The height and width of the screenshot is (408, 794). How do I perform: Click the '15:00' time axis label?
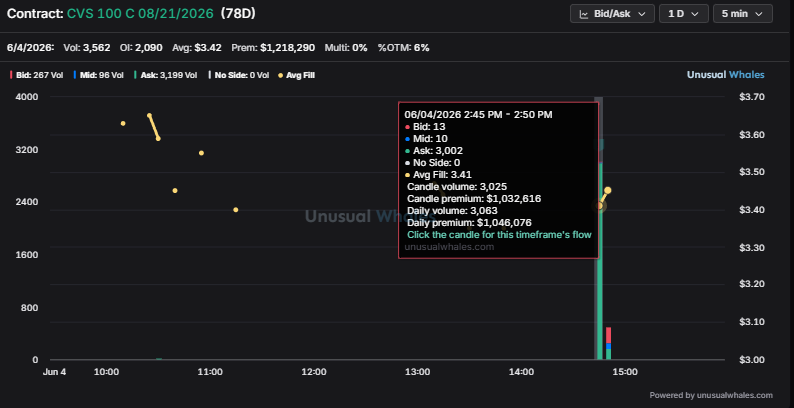click(x=625, y=372)
